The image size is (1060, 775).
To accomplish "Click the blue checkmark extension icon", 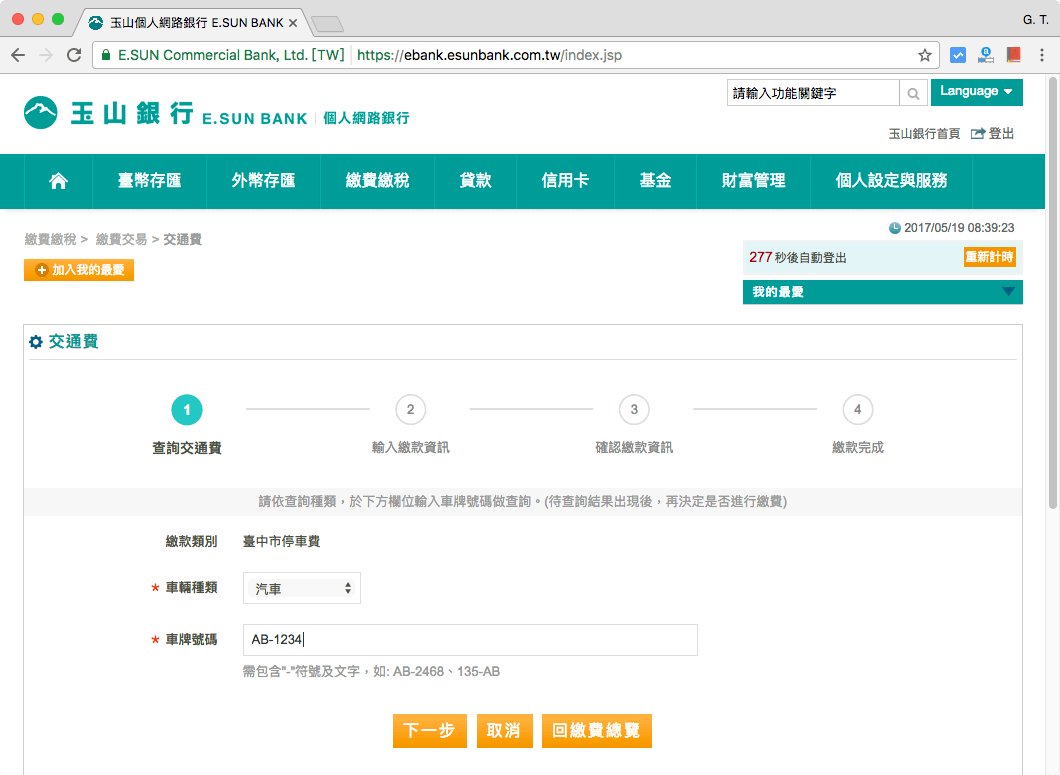I will [x=958, y=55].
